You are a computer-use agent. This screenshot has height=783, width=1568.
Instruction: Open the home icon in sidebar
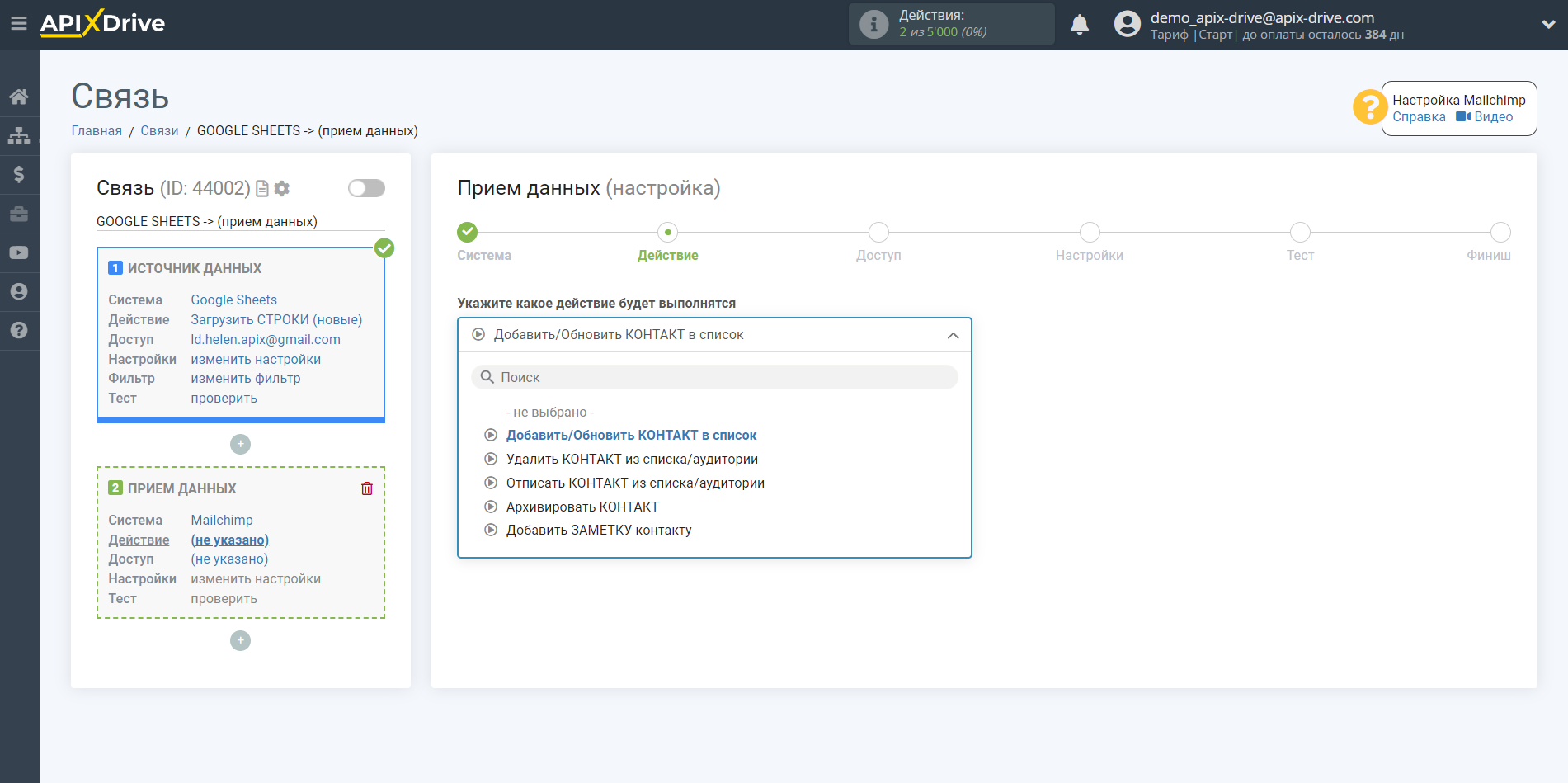click(x=19, y=97)
